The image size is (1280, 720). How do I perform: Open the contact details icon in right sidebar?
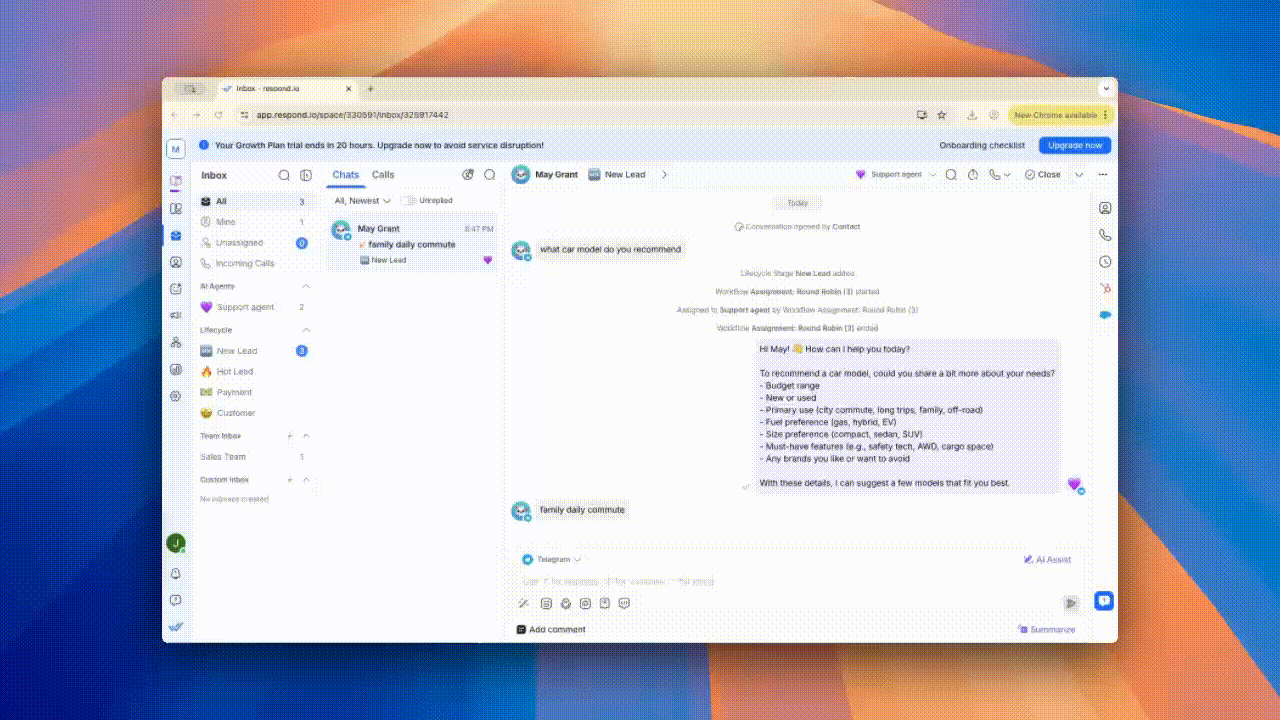(x=1104, y=208)
